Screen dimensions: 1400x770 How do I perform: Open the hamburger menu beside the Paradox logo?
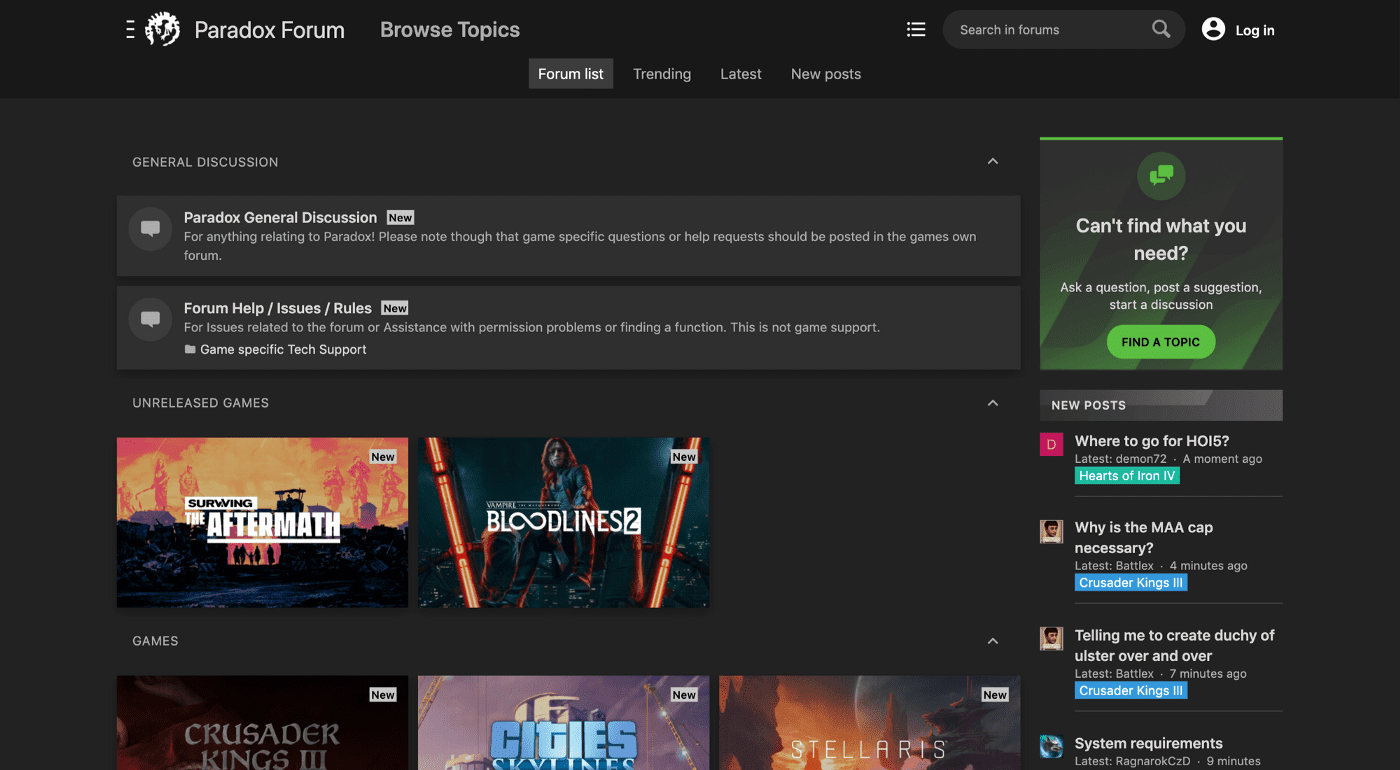point(130,30)
